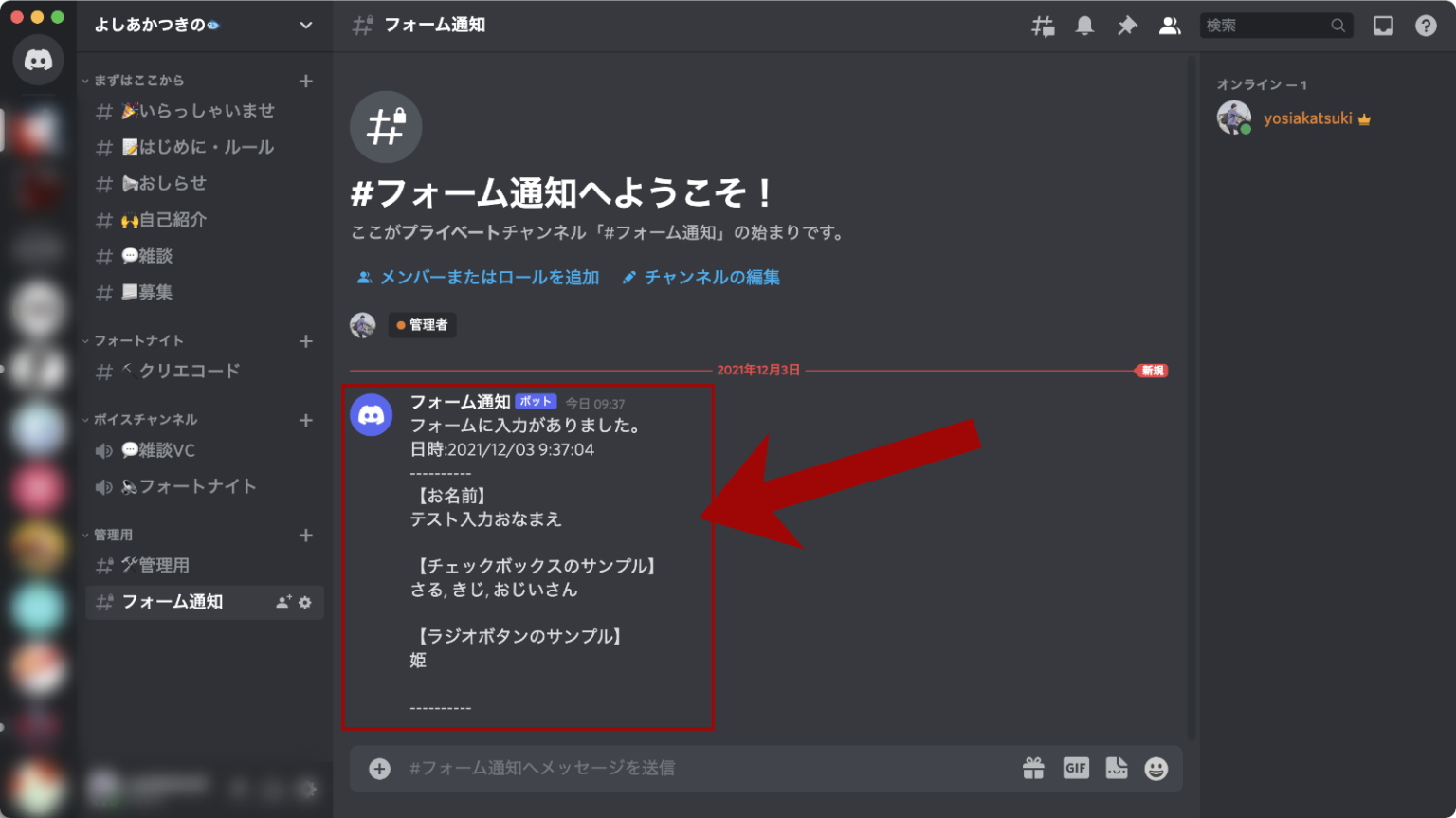1456x818 pixels.
Task: Open settings gear for フォーム通知 channel
Action: [x=303, y=602]
